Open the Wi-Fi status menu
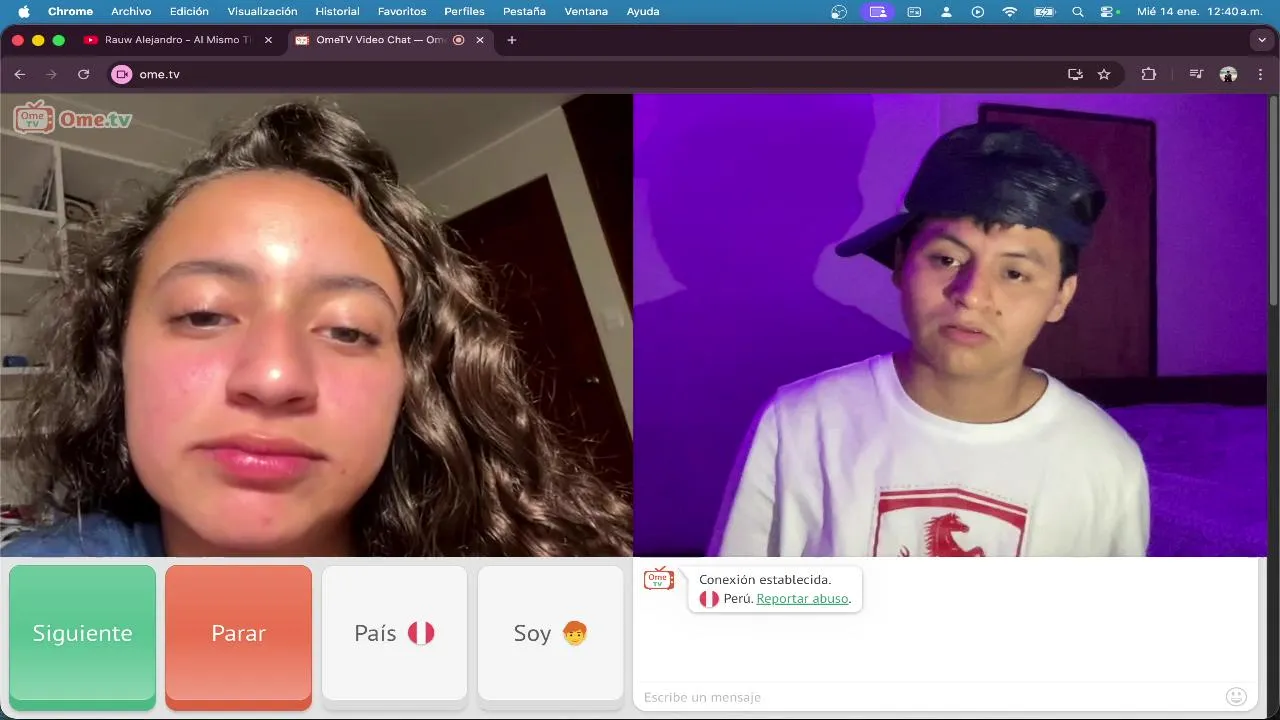The image size is (1280, 720). tap(1009, 12)
